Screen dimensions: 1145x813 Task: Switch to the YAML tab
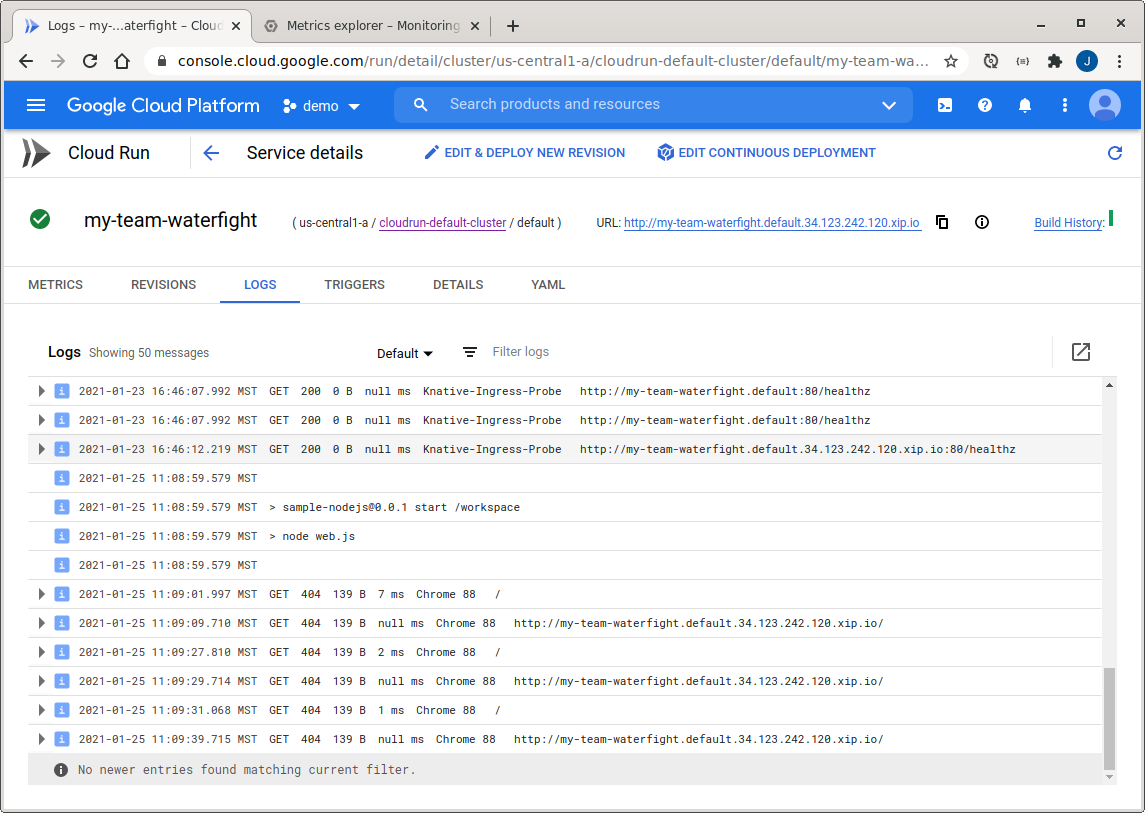548,285
